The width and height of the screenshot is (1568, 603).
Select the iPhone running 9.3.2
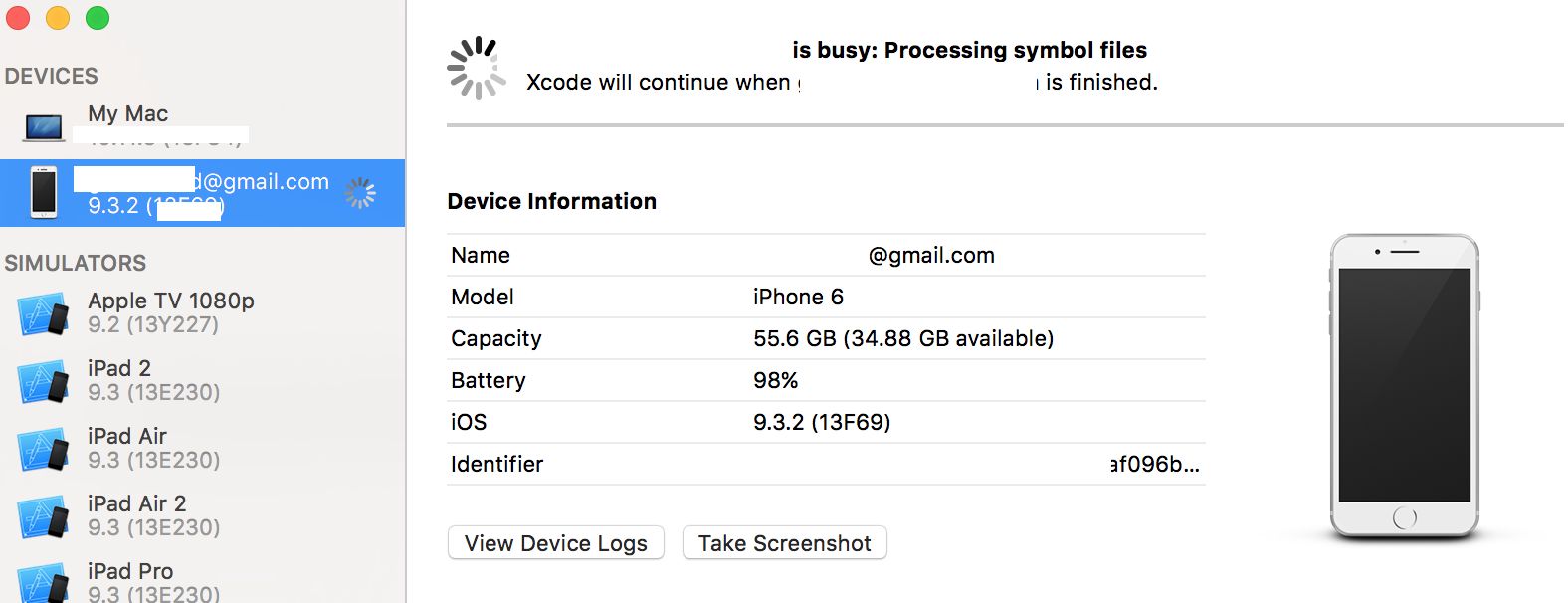[x=199, y=193]
